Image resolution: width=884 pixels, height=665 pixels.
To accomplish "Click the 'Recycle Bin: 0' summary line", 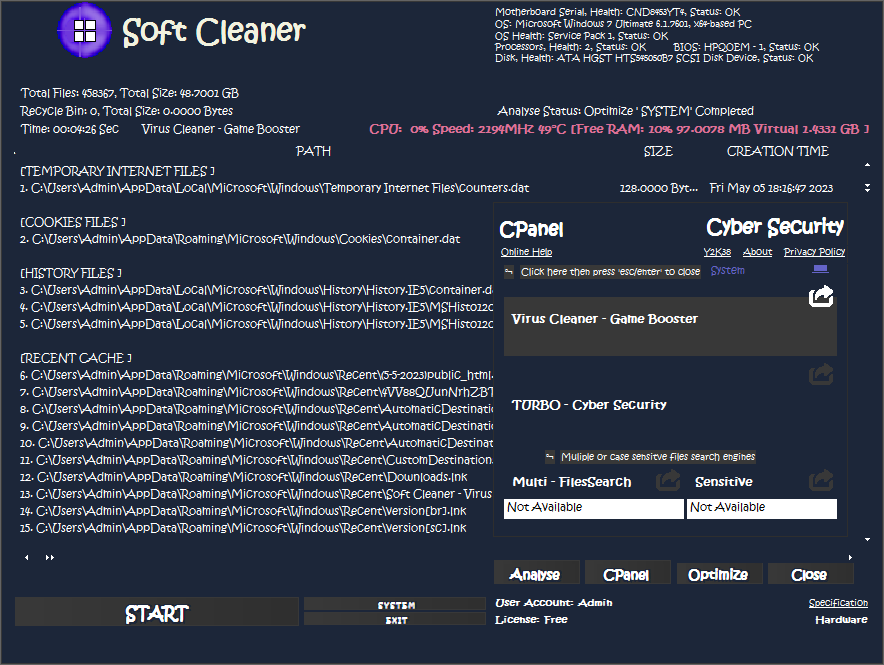I will tap(126, 111).
